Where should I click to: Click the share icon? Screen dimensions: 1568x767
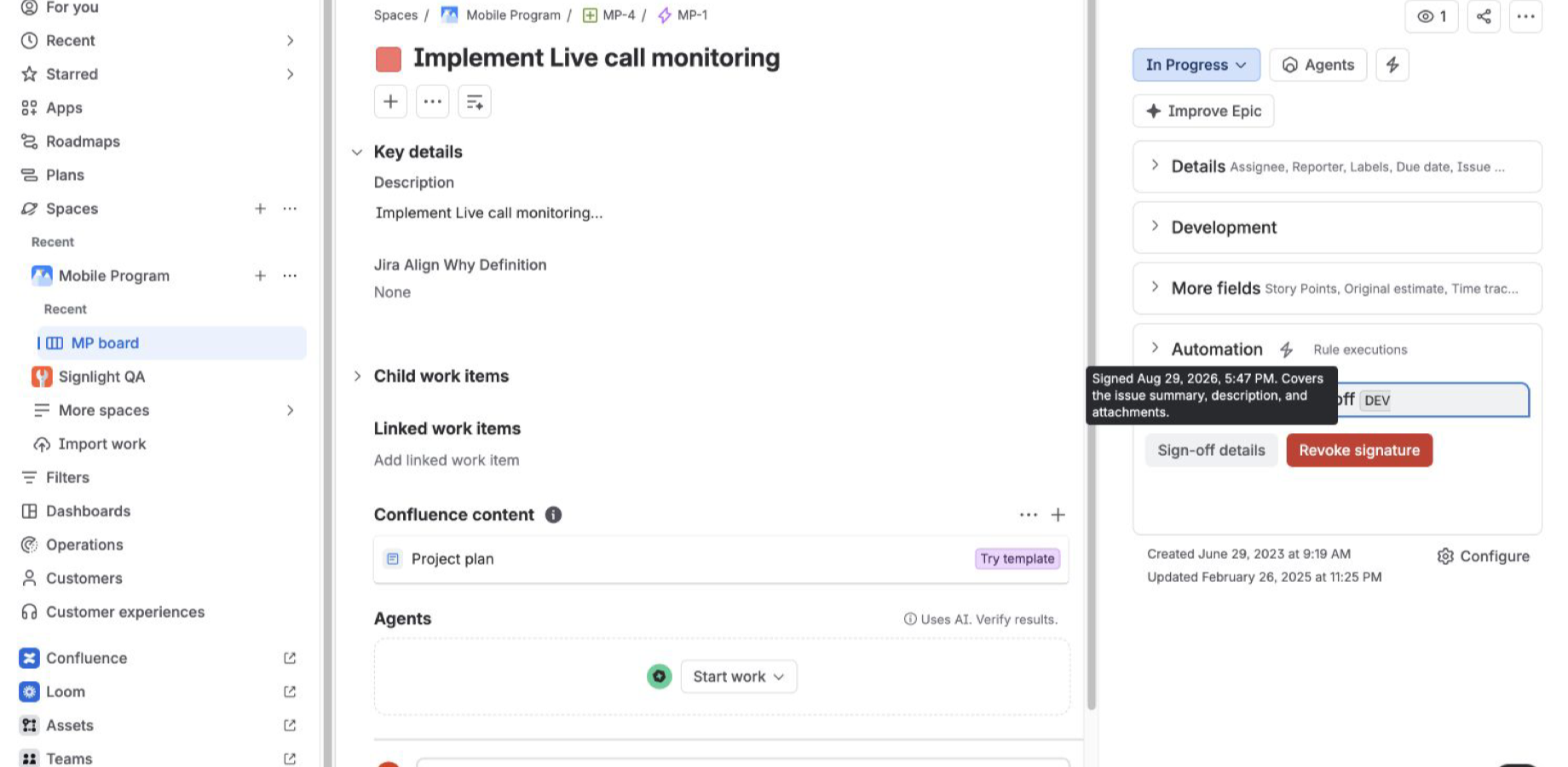click(1484, 16)
